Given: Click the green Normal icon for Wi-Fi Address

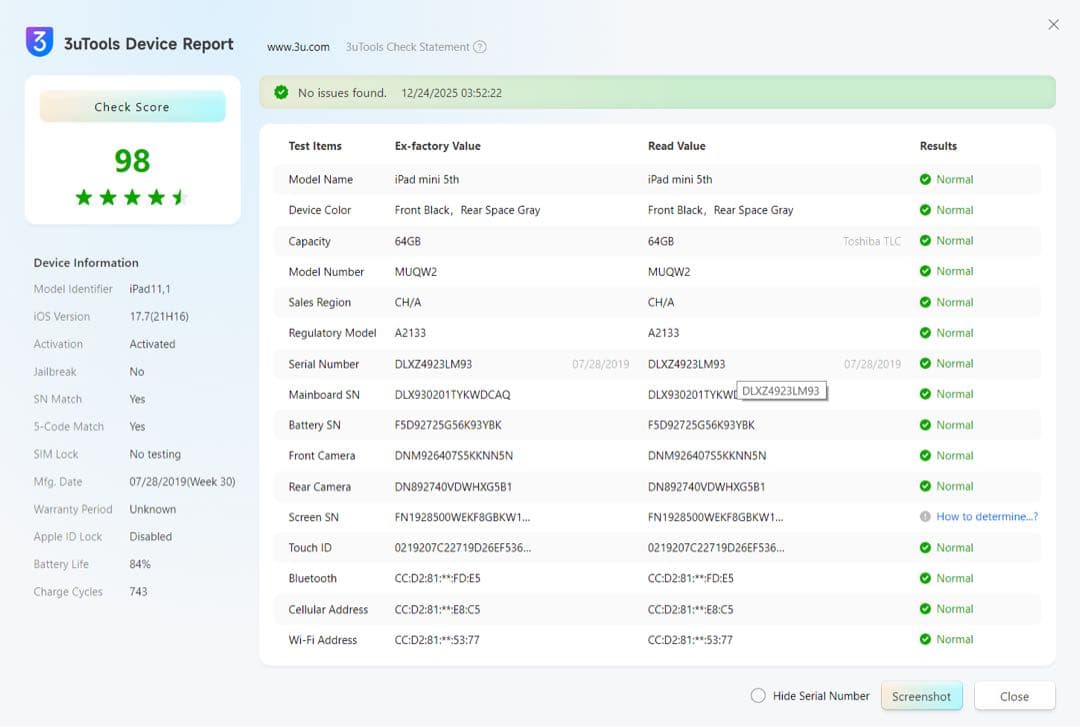Looking at the screenshot, I should (x=925, y=640).
